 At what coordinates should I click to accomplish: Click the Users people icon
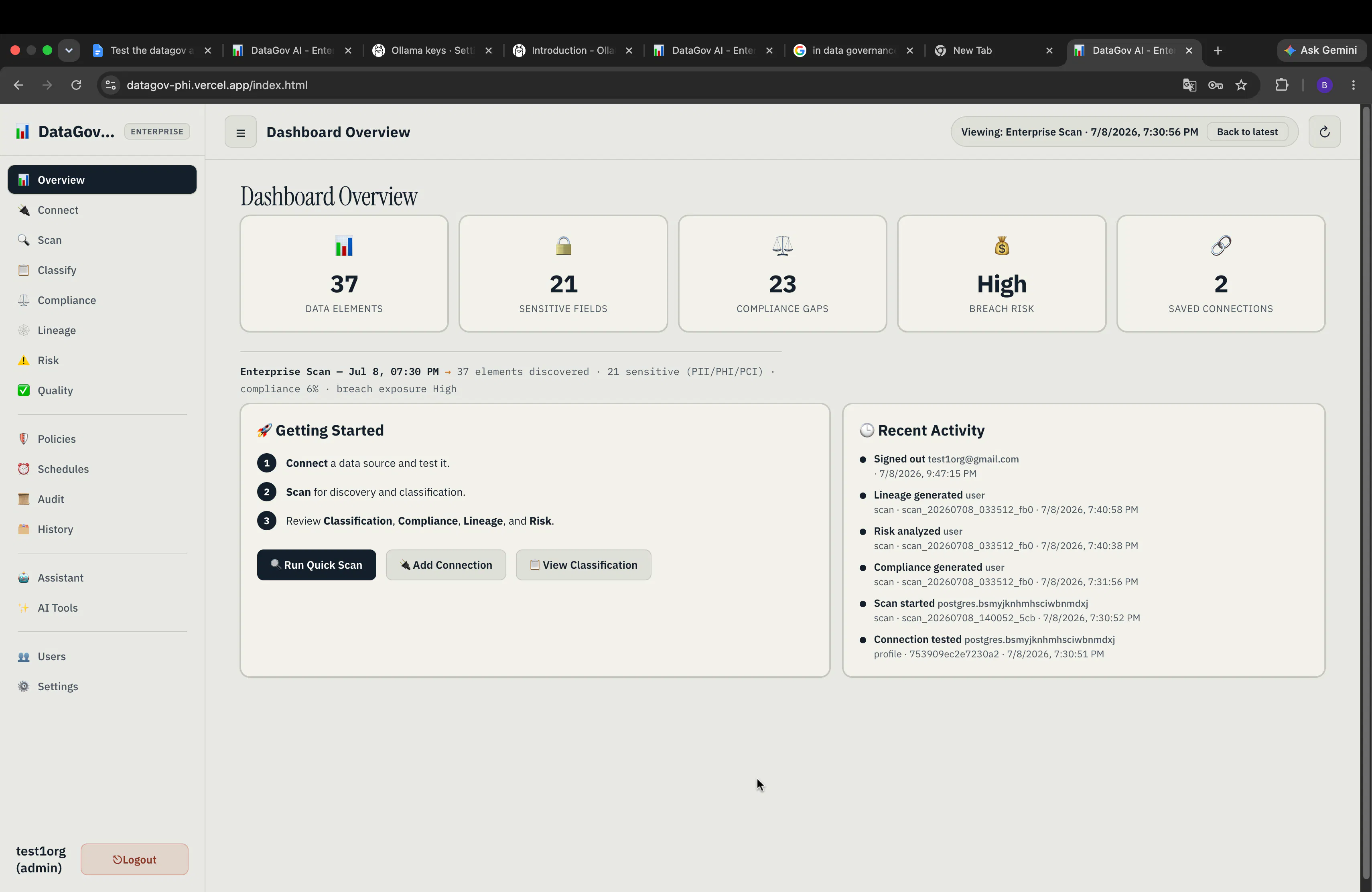click(24, 656)
